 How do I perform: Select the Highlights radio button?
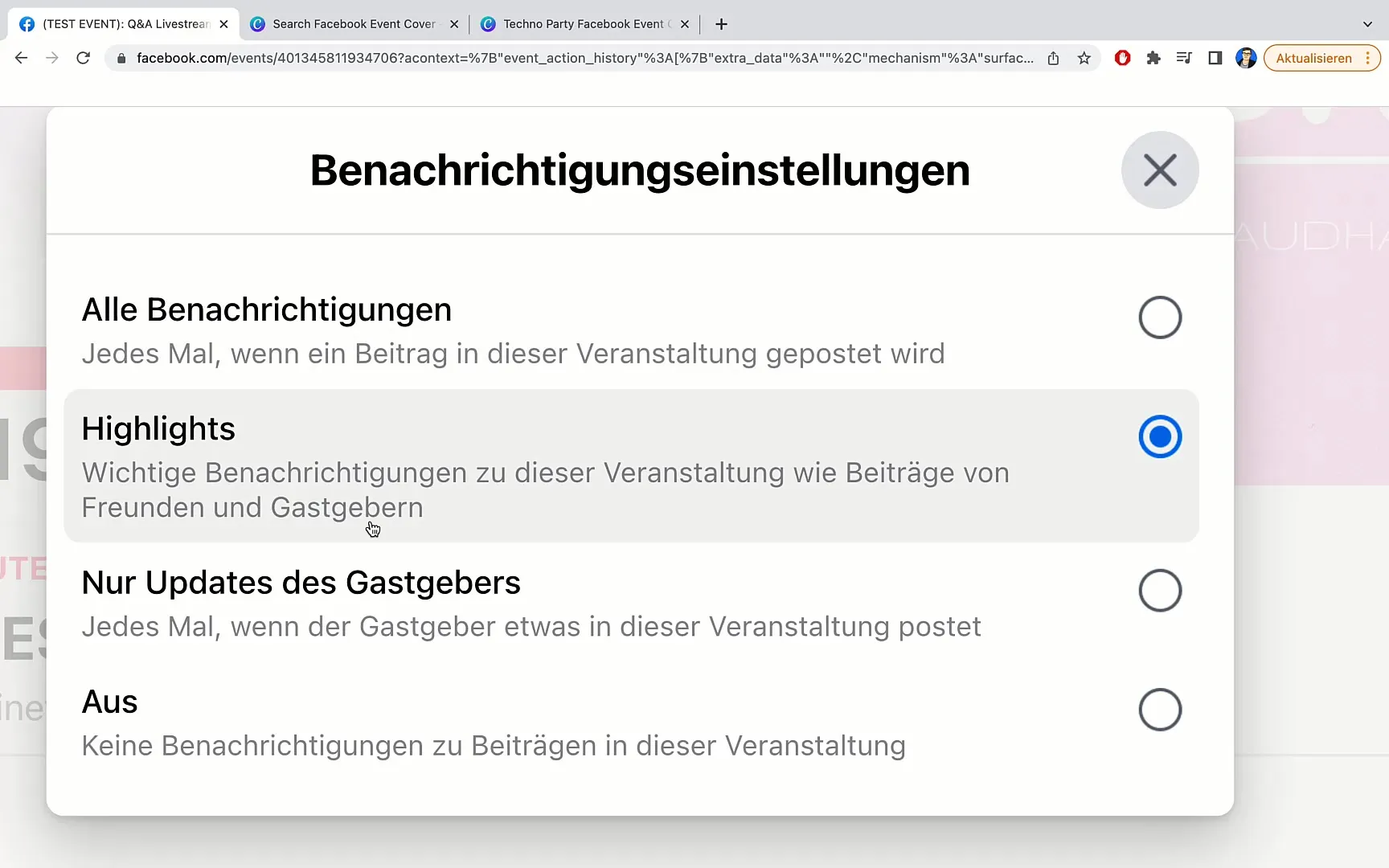point(1160,436)
